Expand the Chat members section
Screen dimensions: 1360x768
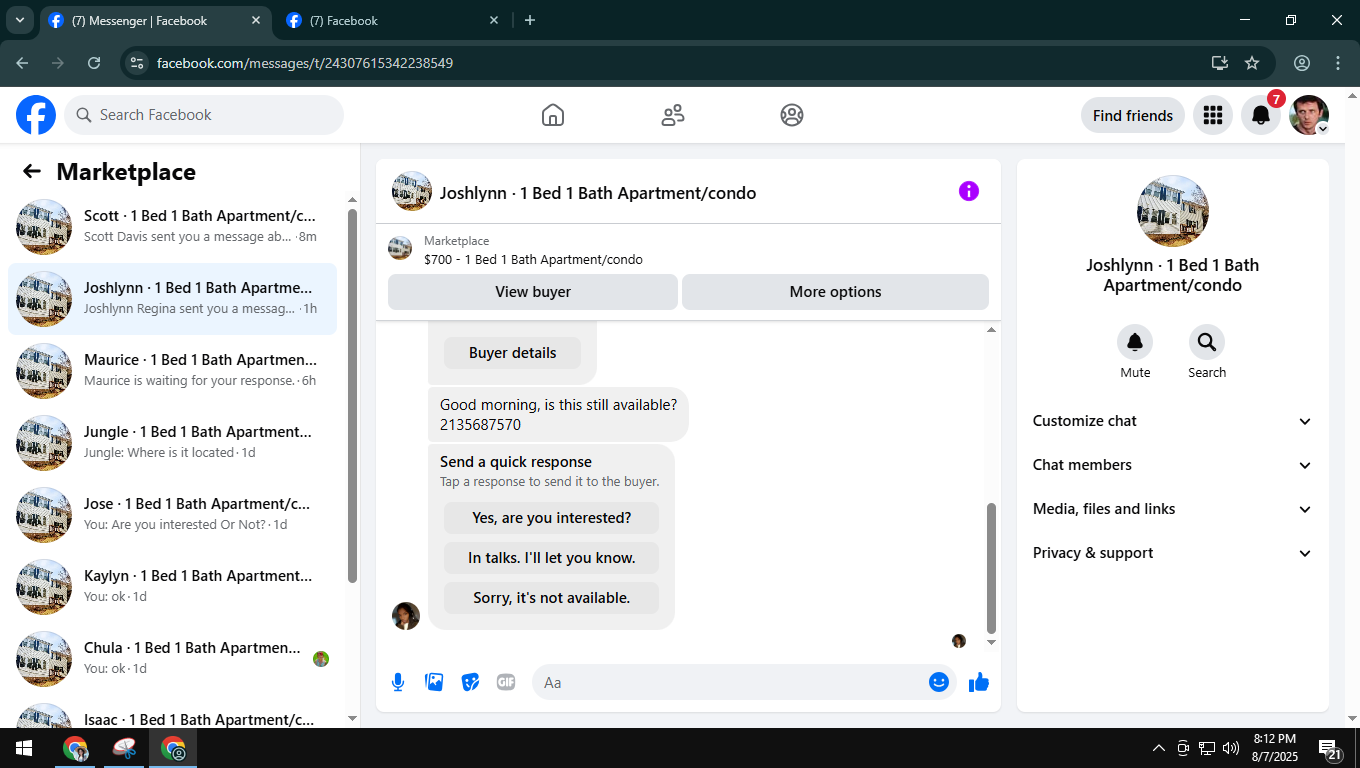pyautogui.click(x=1172, y=465)
